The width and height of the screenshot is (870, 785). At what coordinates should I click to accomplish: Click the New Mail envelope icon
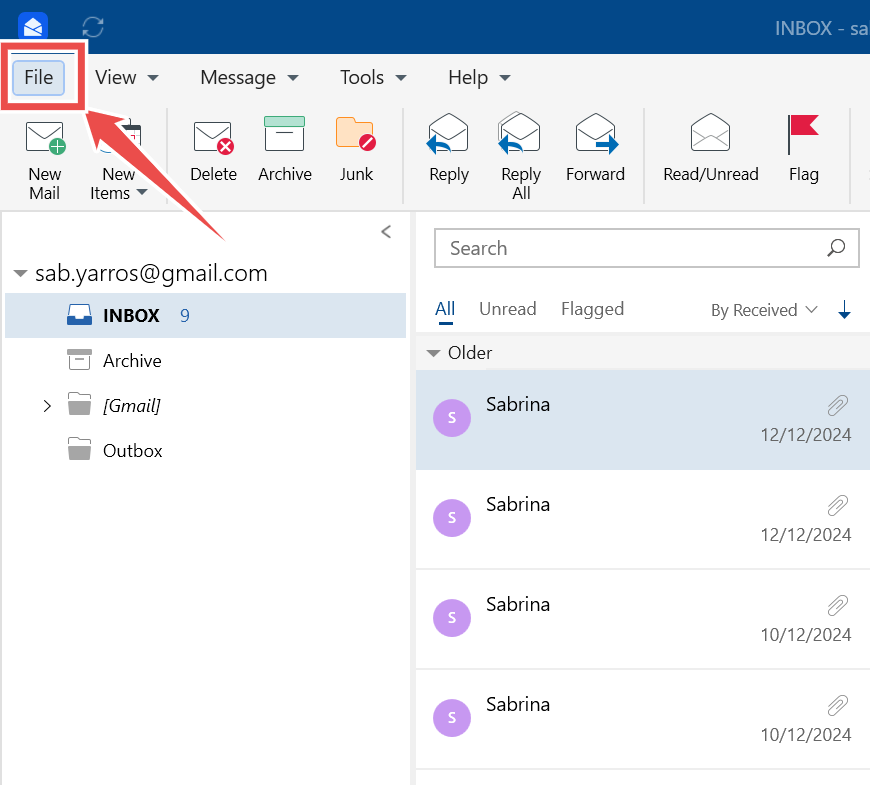44,137
